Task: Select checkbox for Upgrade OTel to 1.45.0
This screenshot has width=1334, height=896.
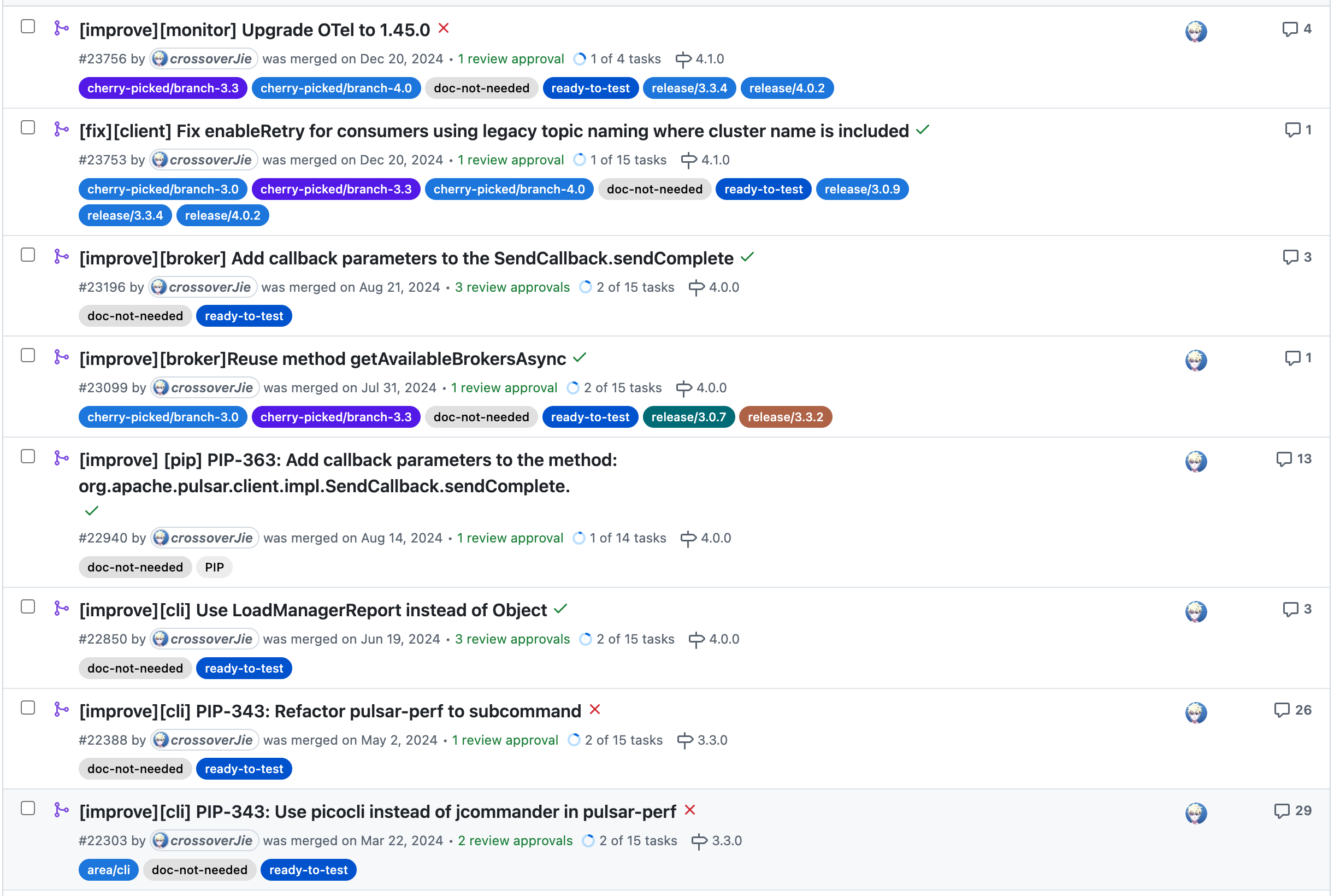Action: [28, 27]
